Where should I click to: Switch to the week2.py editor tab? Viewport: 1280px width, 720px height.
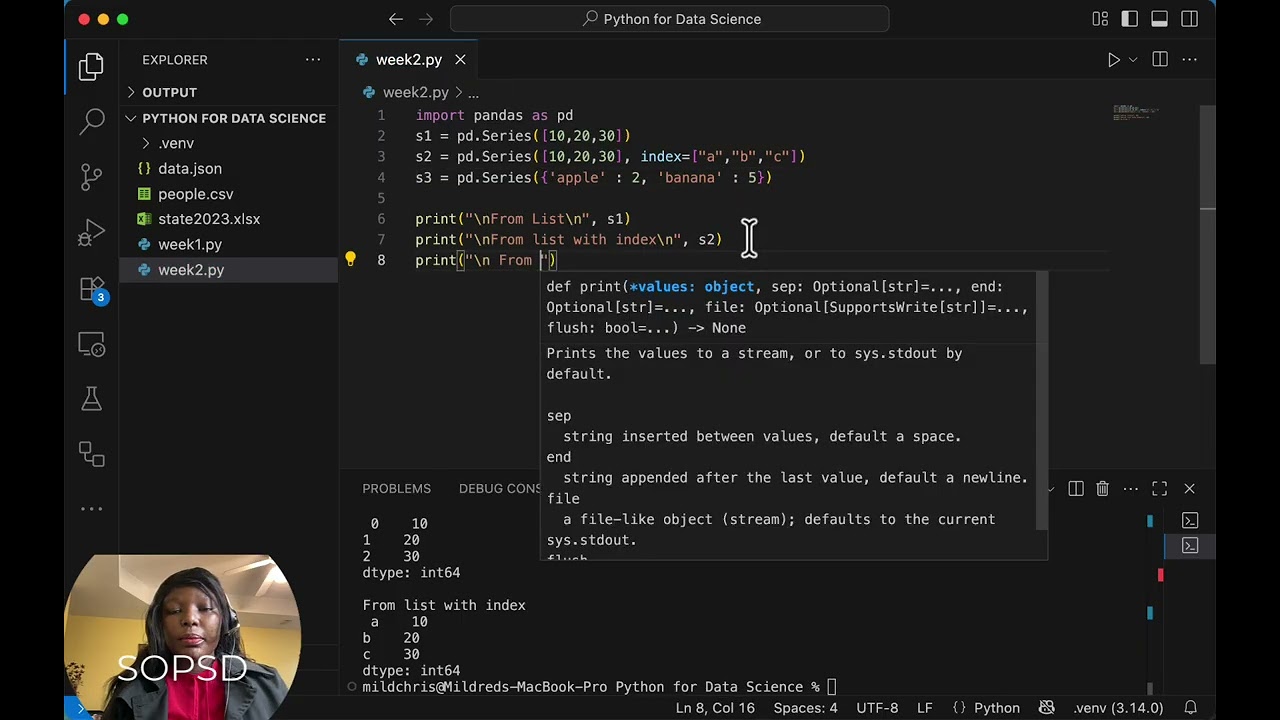pos(409,60)
